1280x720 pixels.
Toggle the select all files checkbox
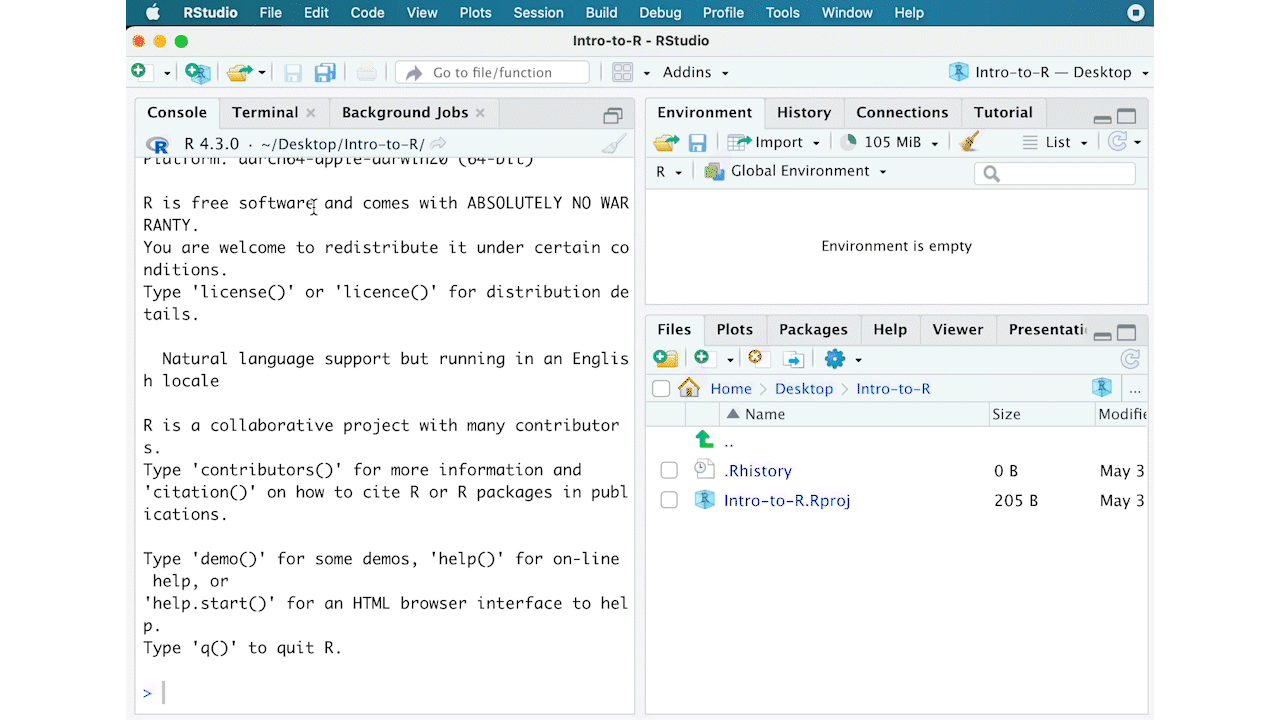(661, 389)
